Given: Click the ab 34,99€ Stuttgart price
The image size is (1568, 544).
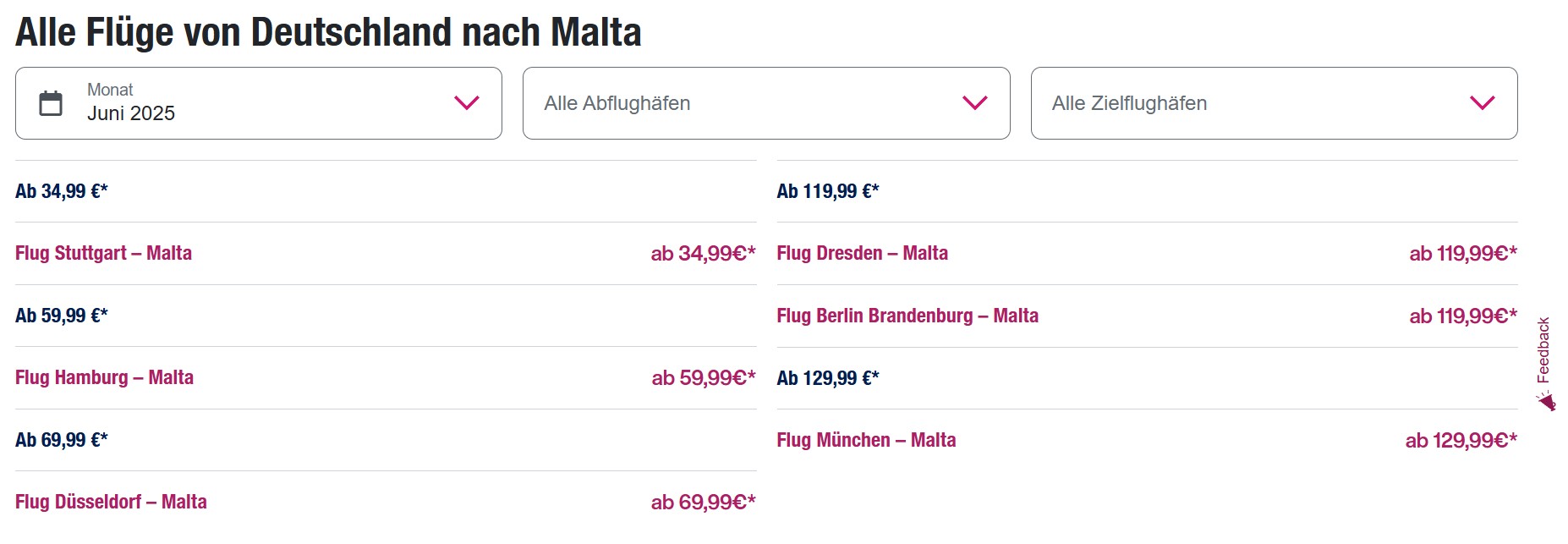Looking at the screenshot, I should click(x=703, y=254).
